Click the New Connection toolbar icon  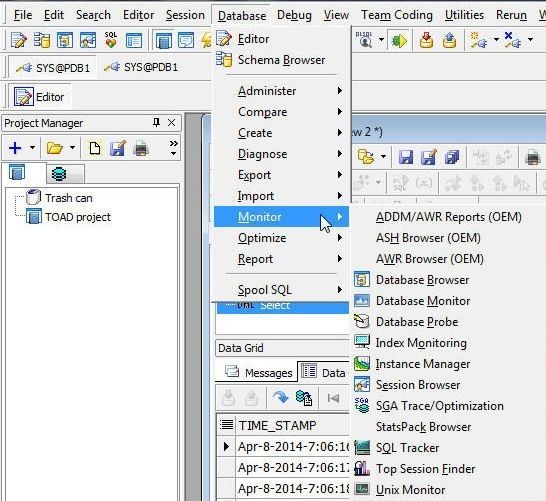tap(479, 40)
